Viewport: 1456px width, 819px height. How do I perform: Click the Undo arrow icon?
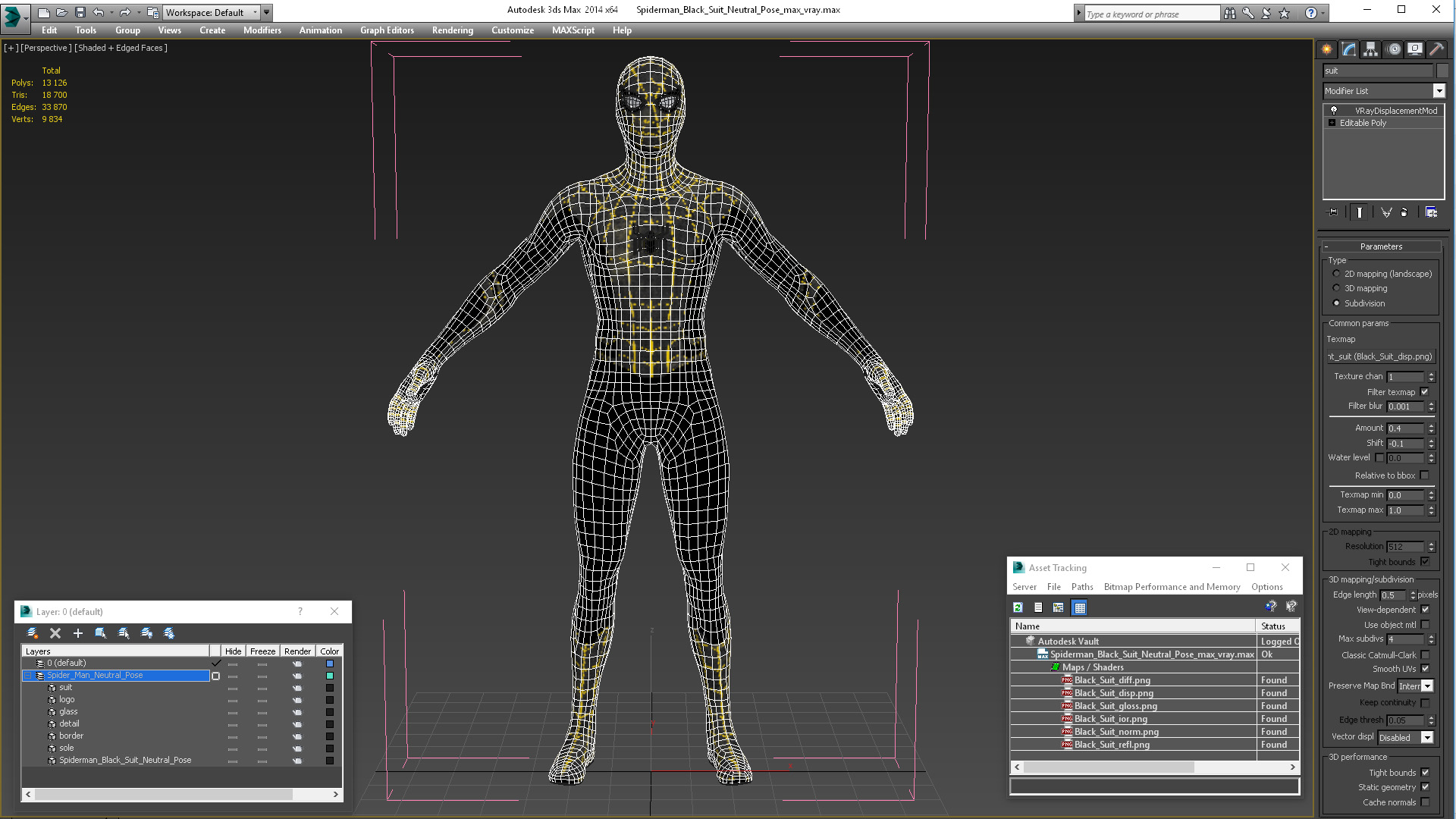(98, 12)
